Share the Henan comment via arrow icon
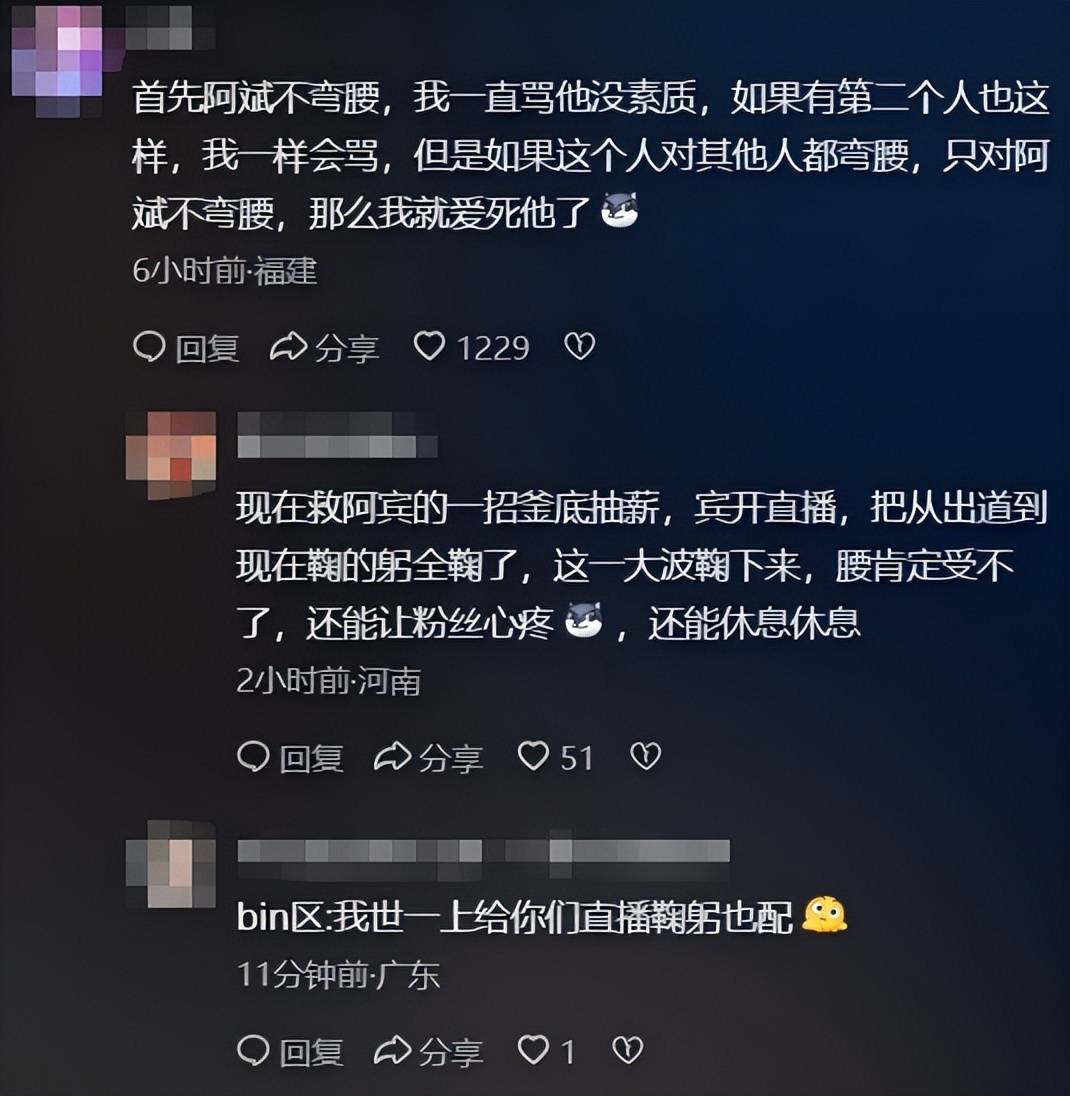 [393, 756]
